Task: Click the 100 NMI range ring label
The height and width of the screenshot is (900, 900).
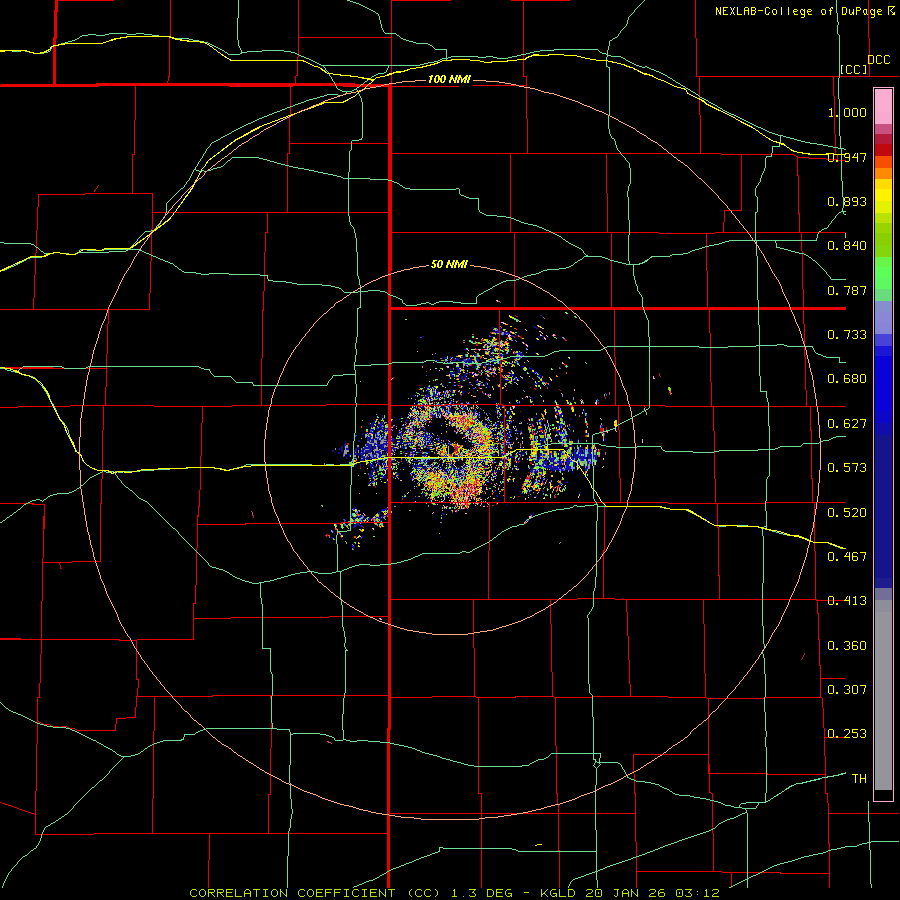Action: (x=449, y=79)
